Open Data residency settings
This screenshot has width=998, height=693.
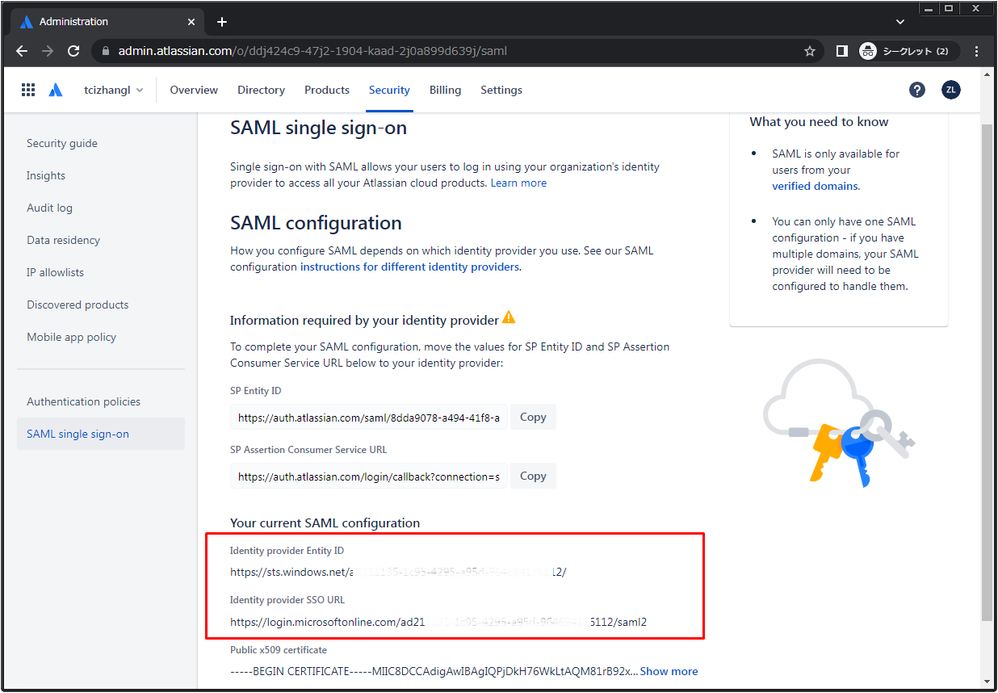tap(63, 240)
